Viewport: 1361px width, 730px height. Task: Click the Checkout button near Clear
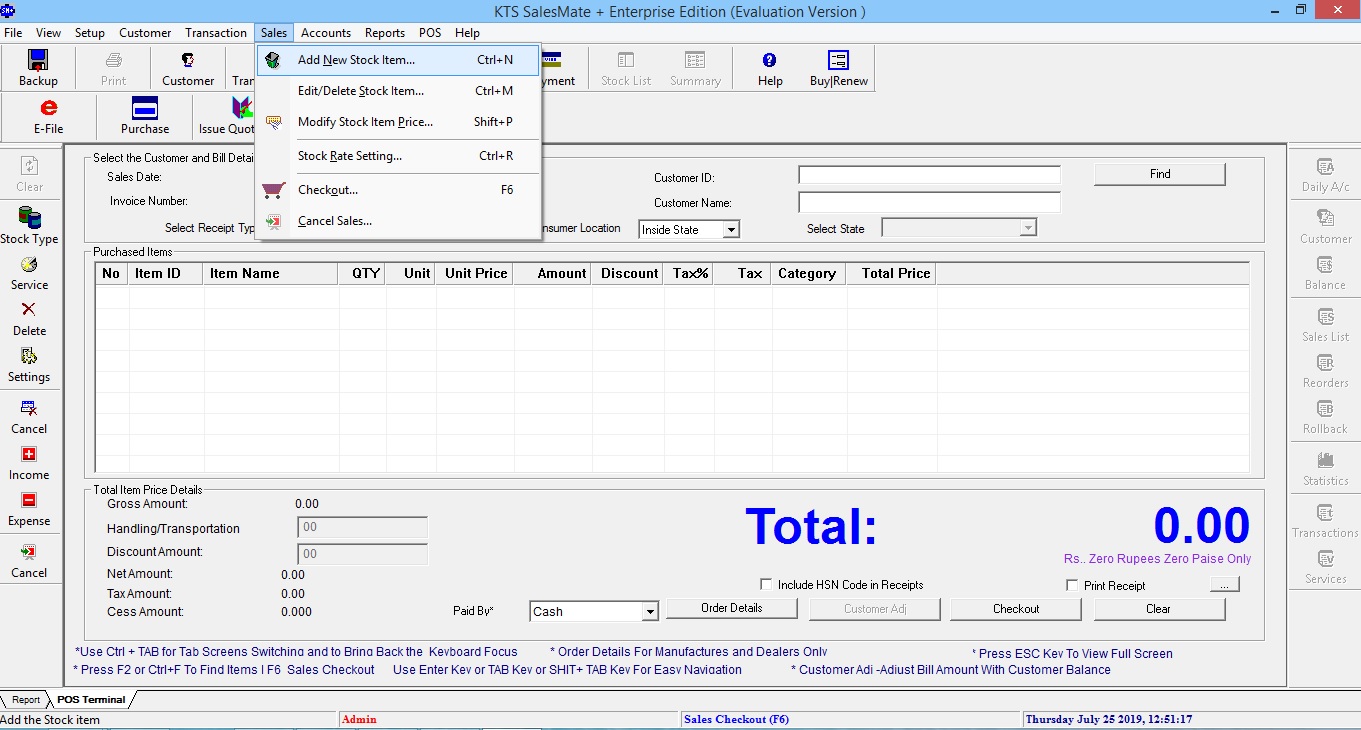(x=1016, y=609)
